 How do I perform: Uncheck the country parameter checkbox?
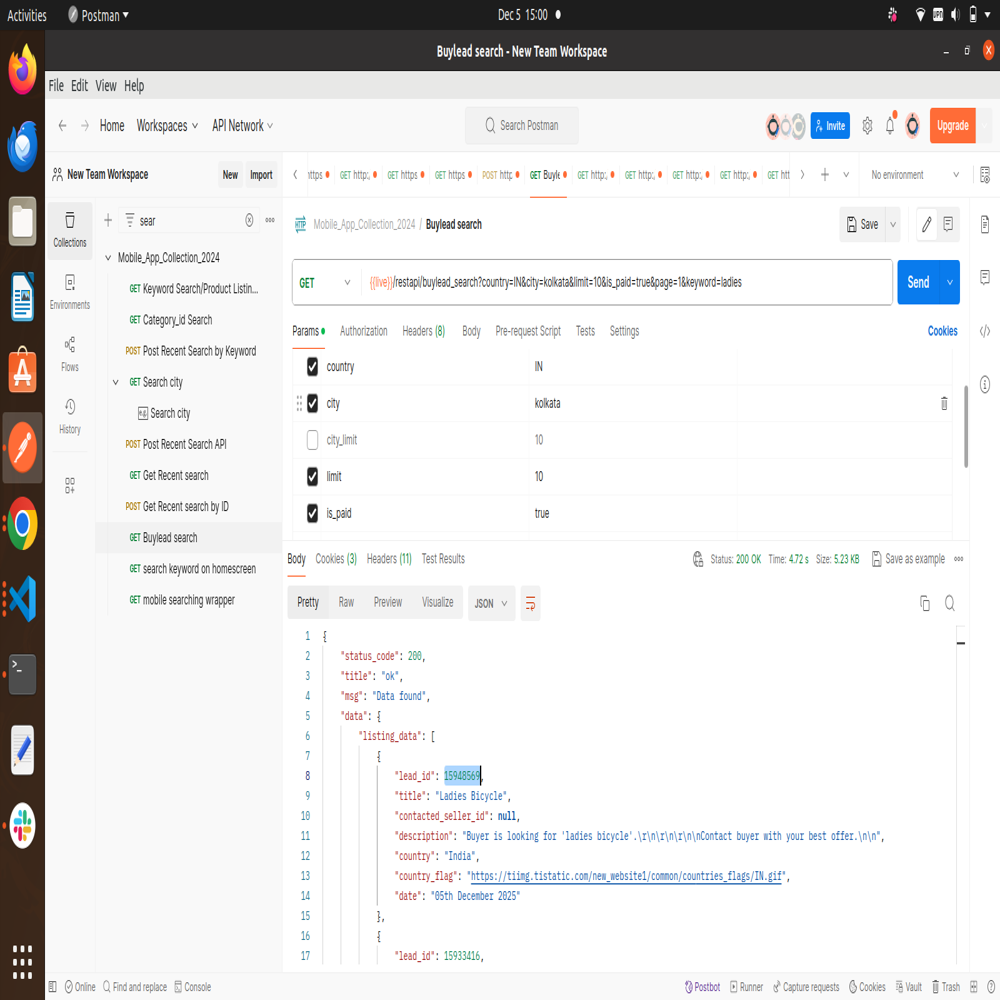[312, 367]
